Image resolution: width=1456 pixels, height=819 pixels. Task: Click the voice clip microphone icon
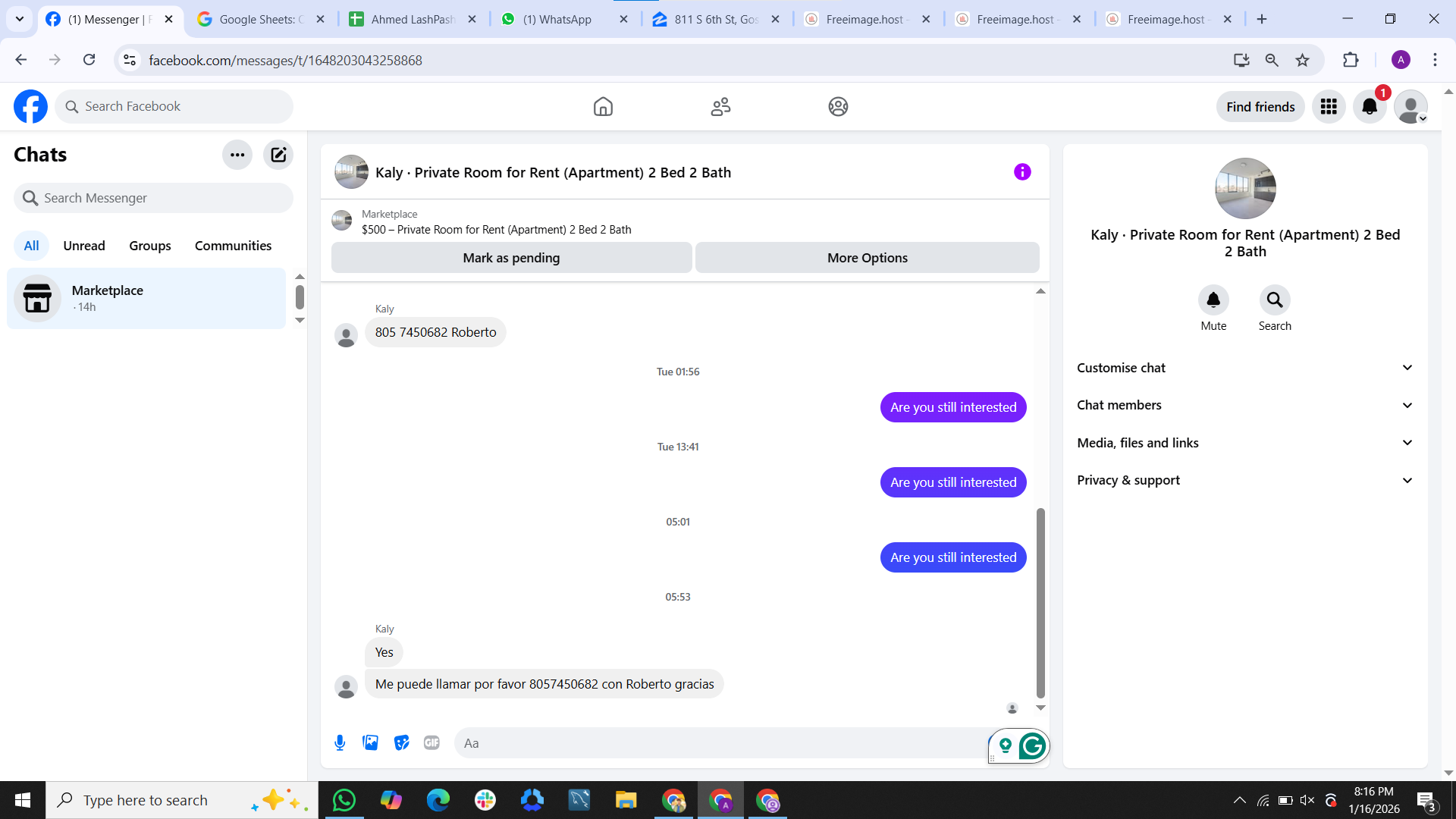pos(340,743)
